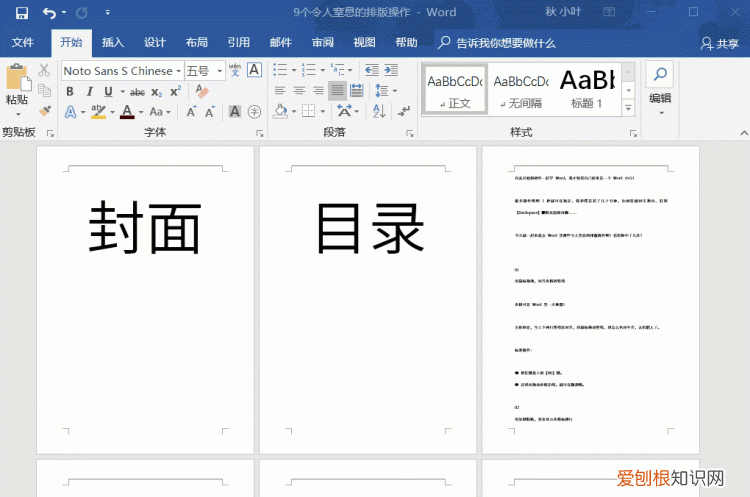Toggle Bold formatting
Image resolution: width=750 pixels, height=497 pixels.
tap(70, 91)
